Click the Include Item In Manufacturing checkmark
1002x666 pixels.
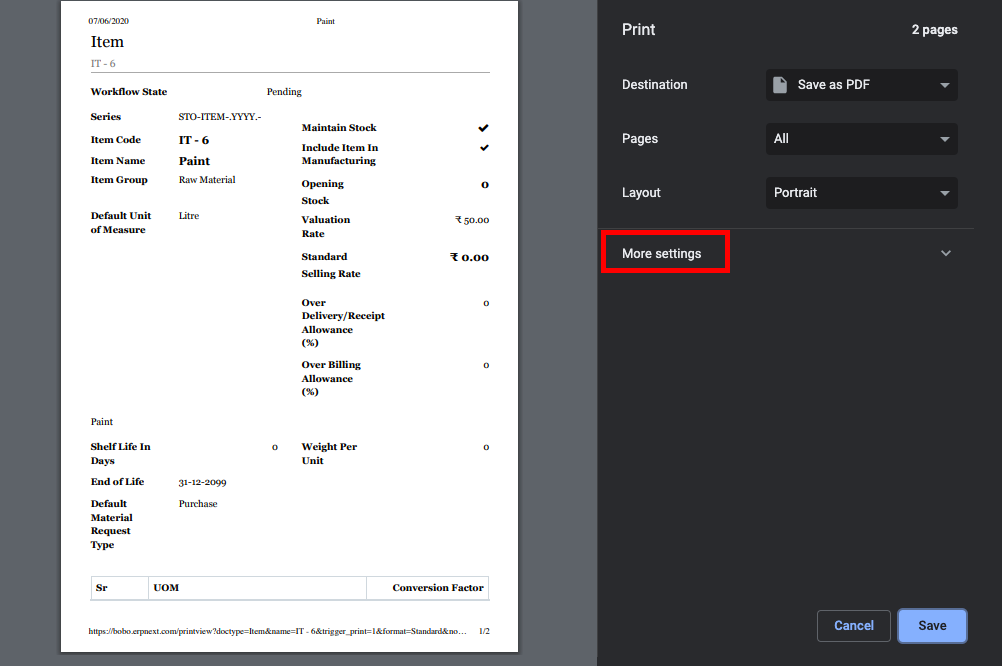coord(484,148)
